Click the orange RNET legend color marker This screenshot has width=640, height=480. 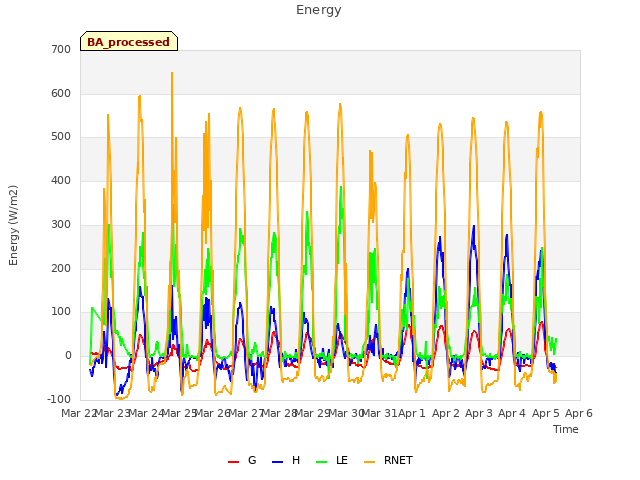click(369, 462)
